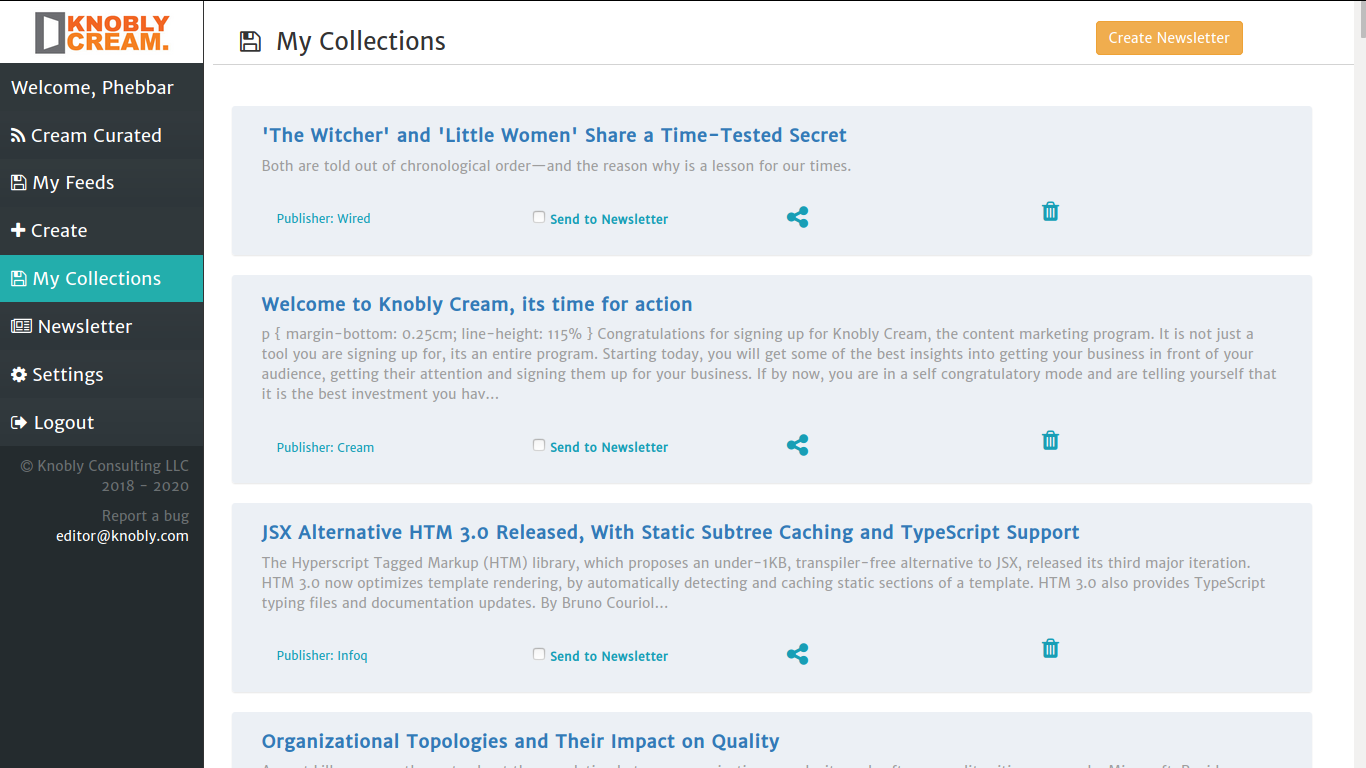Open Settings from the sidebar
The image size is (1366, 768).
[102, 375]
